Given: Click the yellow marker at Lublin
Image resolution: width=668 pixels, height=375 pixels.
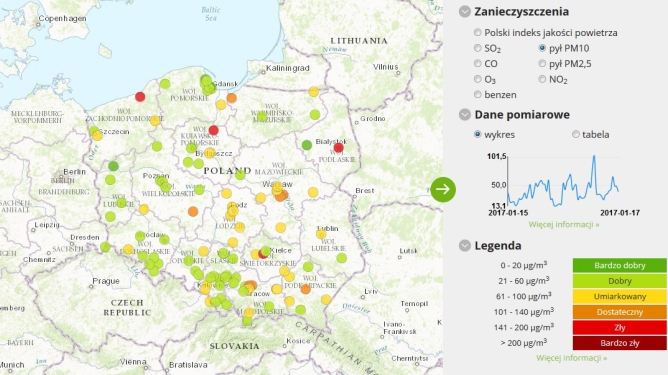Looking at the screenshot, I should [x=321, y=234].
